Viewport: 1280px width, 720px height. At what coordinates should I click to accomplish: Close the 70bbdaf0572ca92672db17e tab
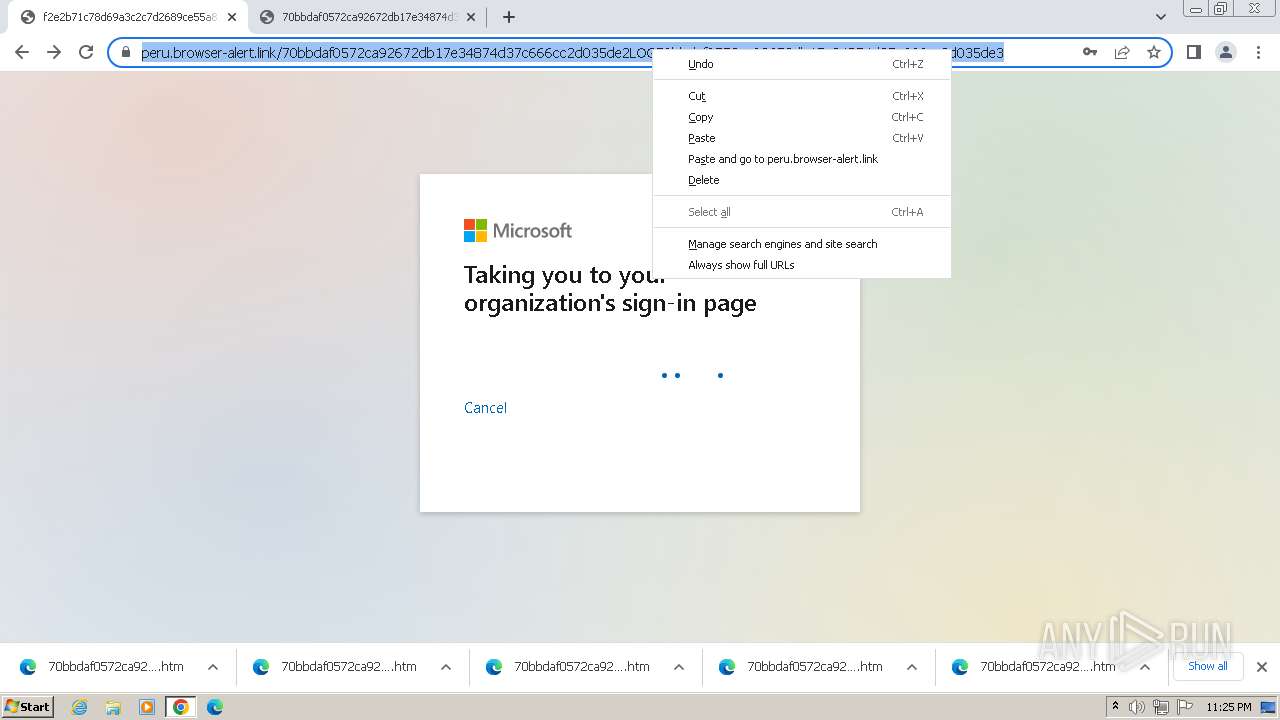click(471, 17)
